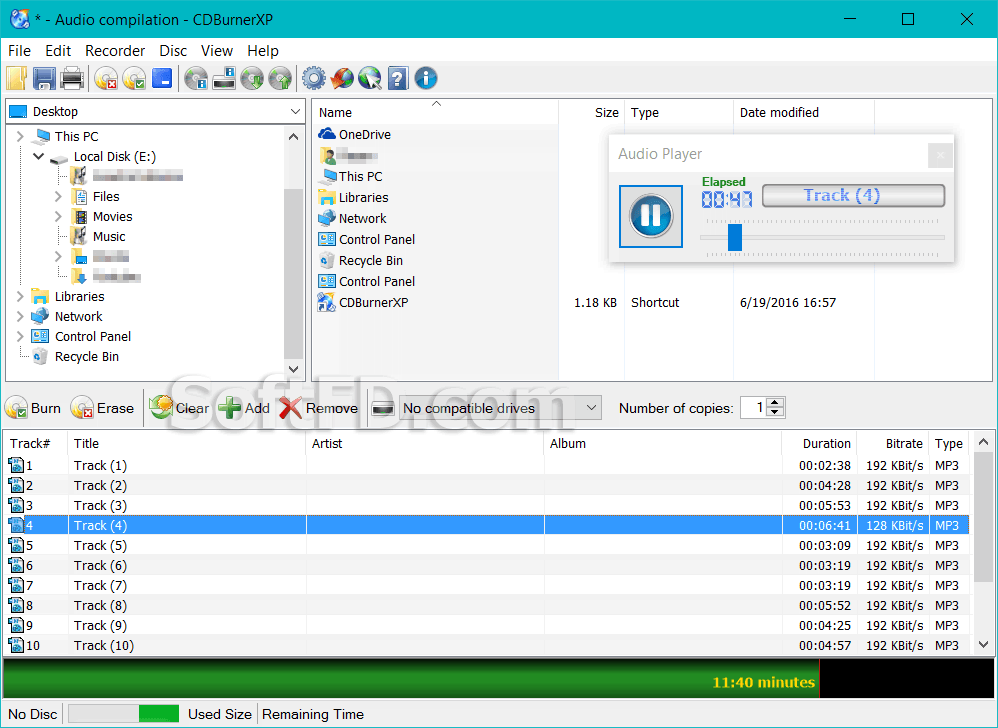Open the Edit menu

(58, 50)
